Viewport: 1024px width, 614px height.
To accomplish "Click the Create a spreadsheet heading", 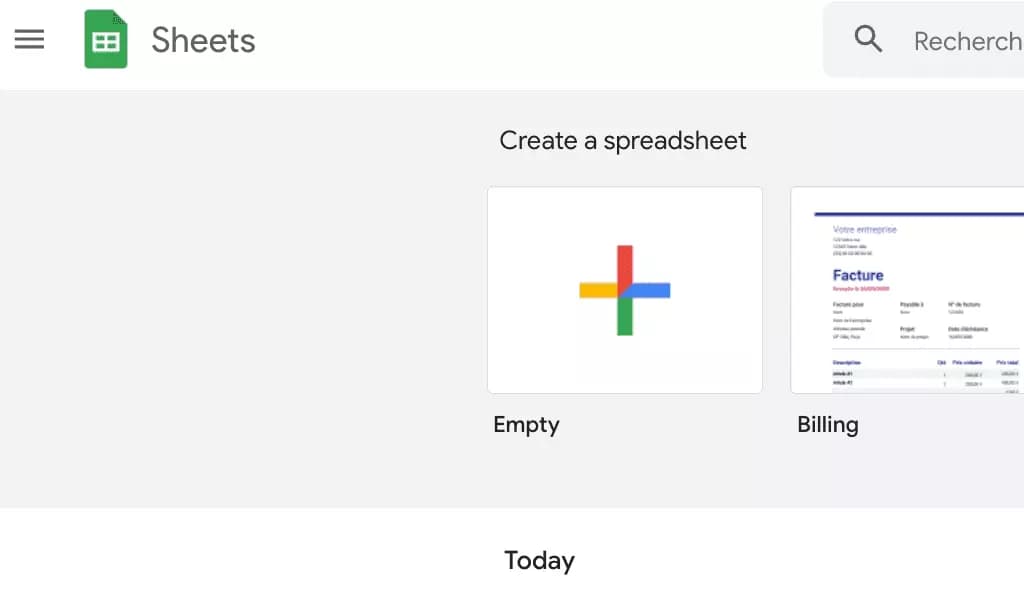I will tap(623, 140).
